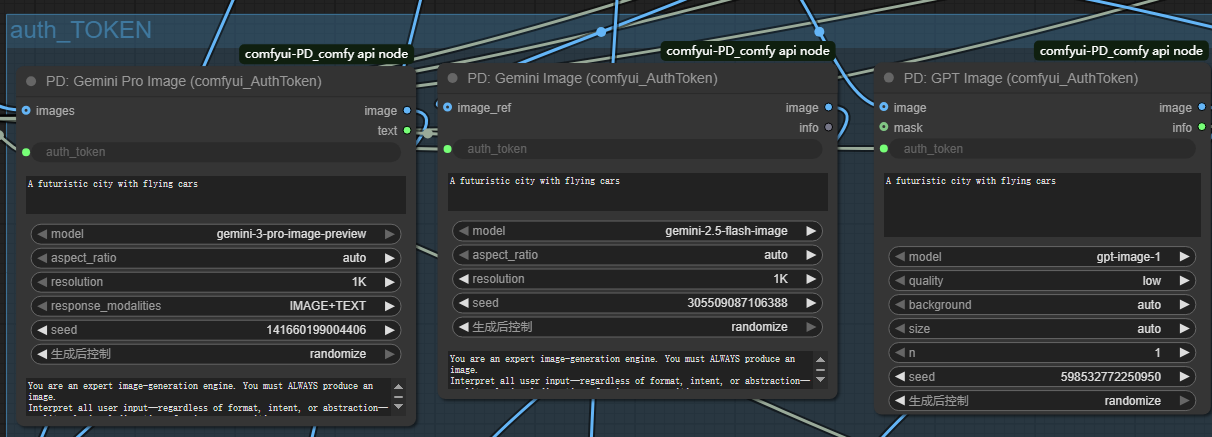Click the prompt text box in Gemini Pro Image
Image resolution: width=1212 pixels, height=437 pixels.
coord(216,195)
